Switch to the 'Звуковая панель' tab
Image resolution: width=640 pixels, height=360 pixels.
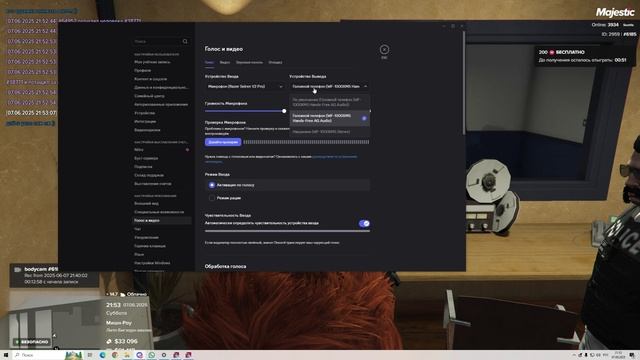pyautogui.click(x=249, y=62)
